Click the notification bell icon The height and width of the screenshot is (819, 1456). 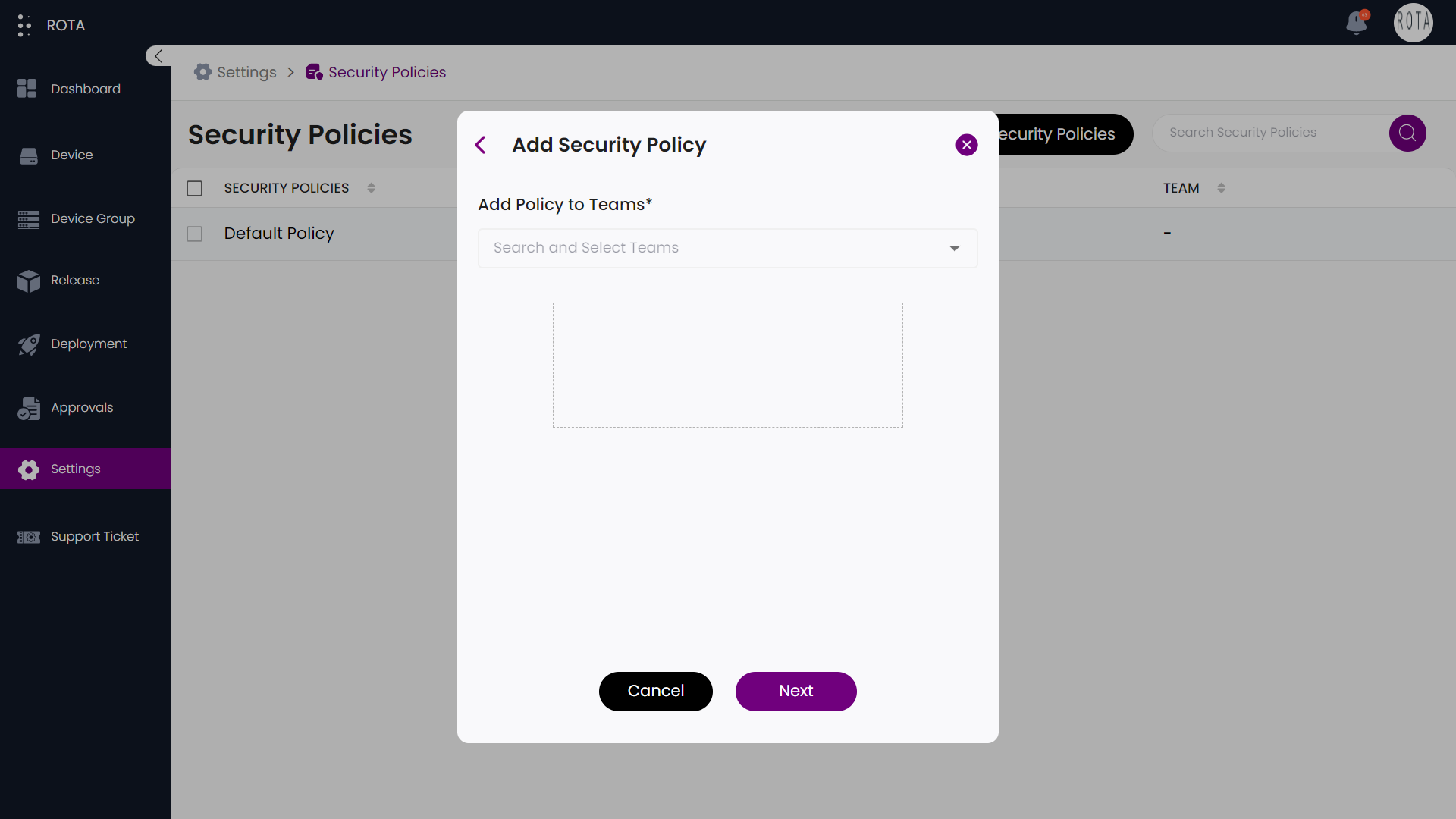coord(1356,23)
